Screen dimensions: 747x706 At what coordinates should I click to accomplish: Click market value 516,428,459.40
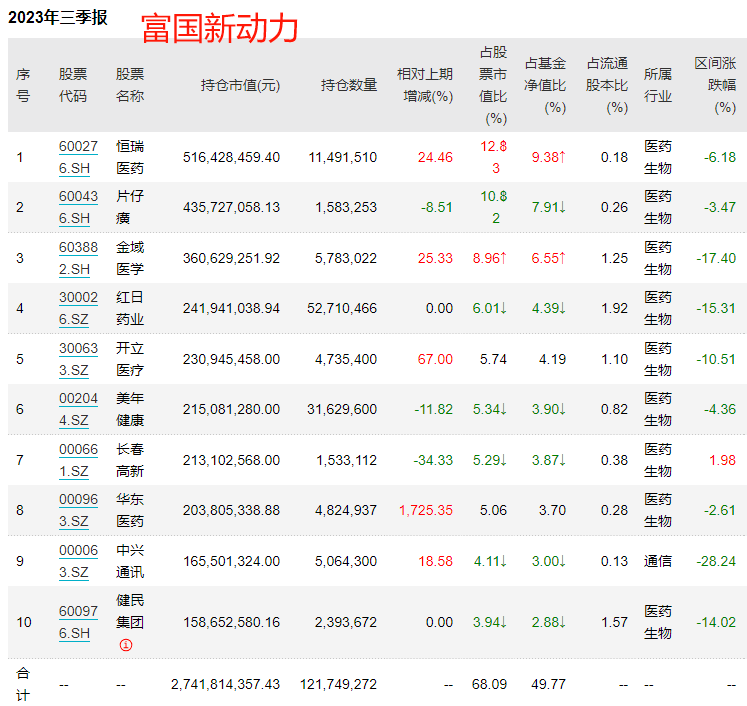[x=232, y=157]
